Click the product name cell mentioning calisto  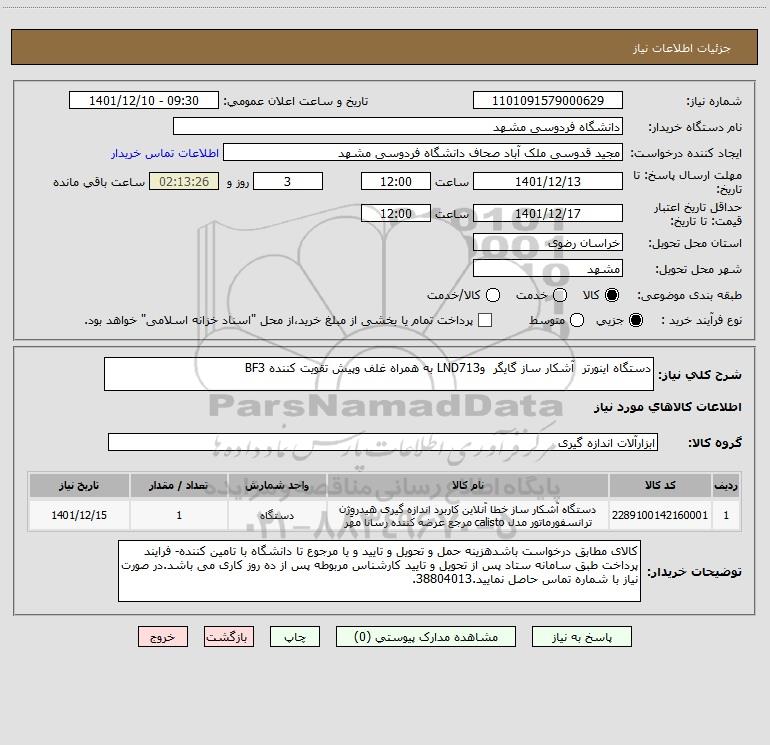468,515
